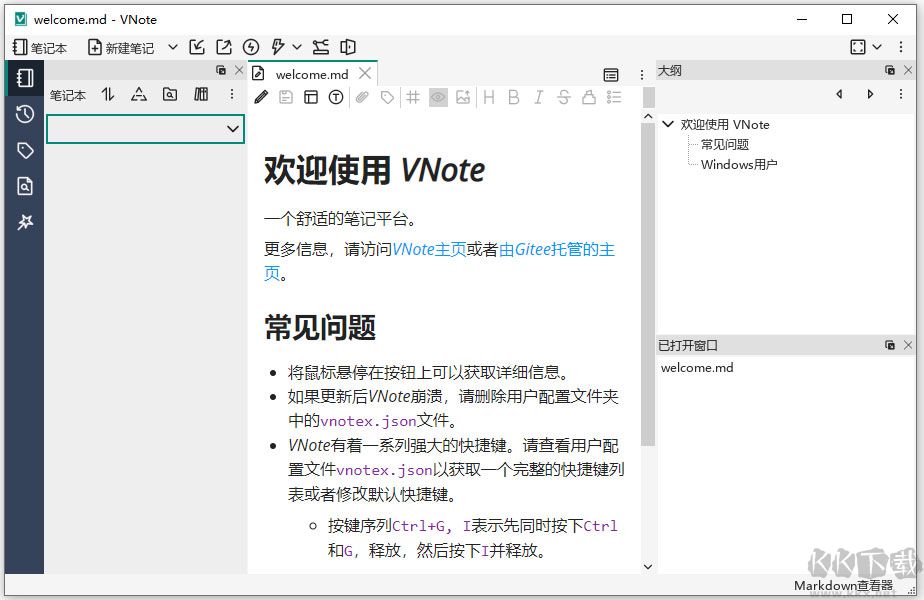924x600 pixels.
Task: Open the tag explorer in left sidebar
Action: (25, 150)
